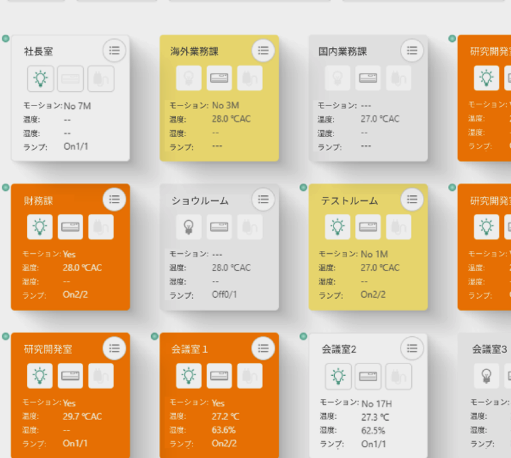Click the air conditioner icon in テストルーム card

coord(368,227)
